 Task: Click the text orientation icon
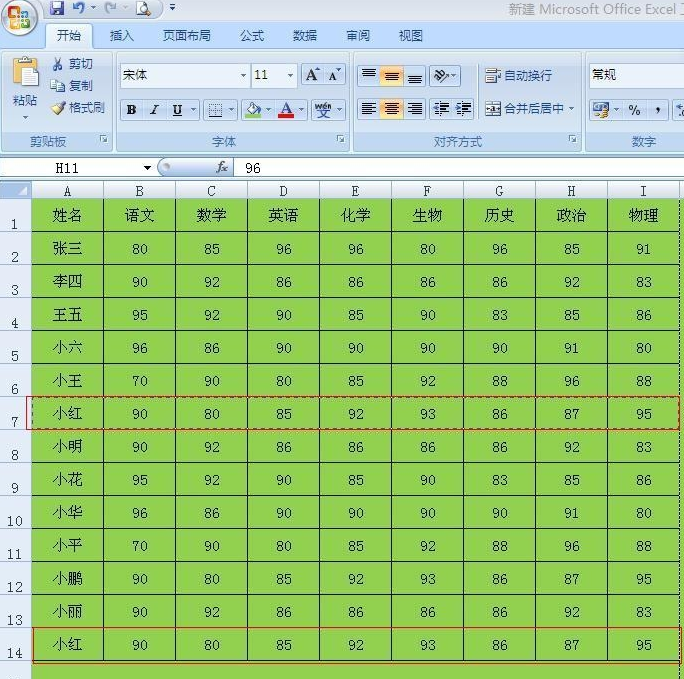(x=444, y=76)
